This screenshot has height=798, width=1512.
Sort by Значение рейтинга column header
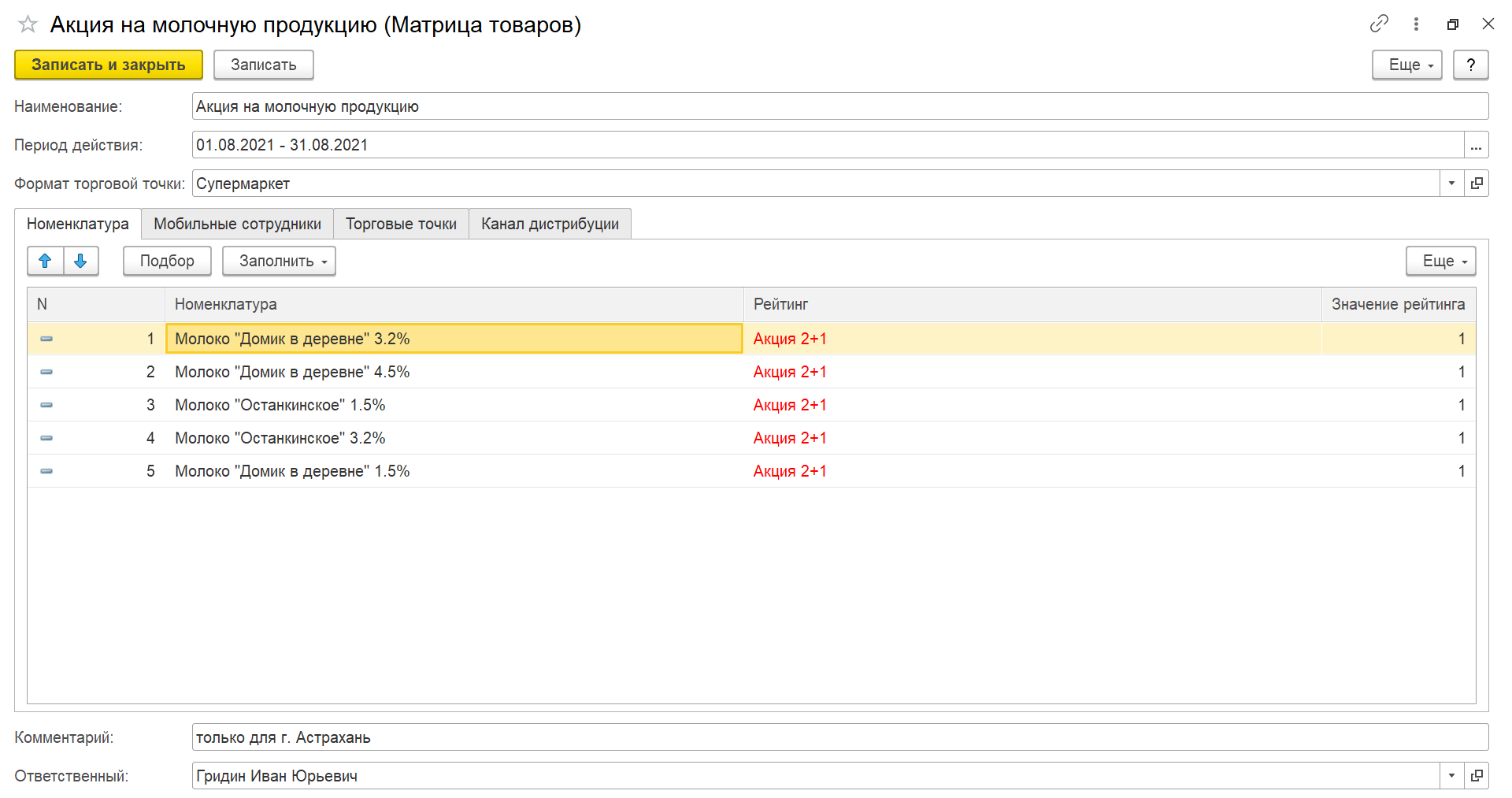click(x=1399, y=304)
